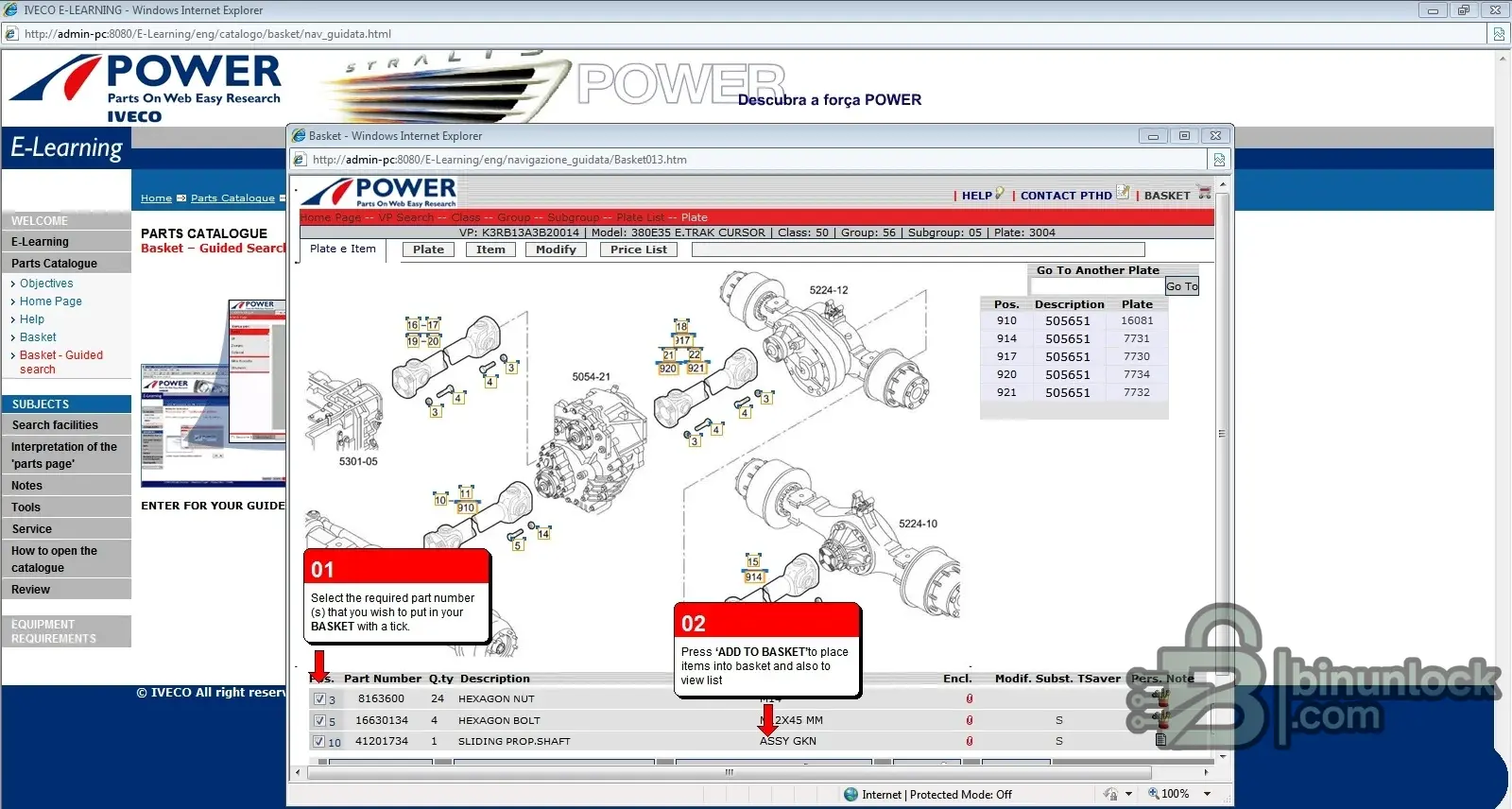Untick the checkbox for position 10 Sliding Prop.Shaft
Screen dimensions: 1512x809
click(x=319, y=742)
